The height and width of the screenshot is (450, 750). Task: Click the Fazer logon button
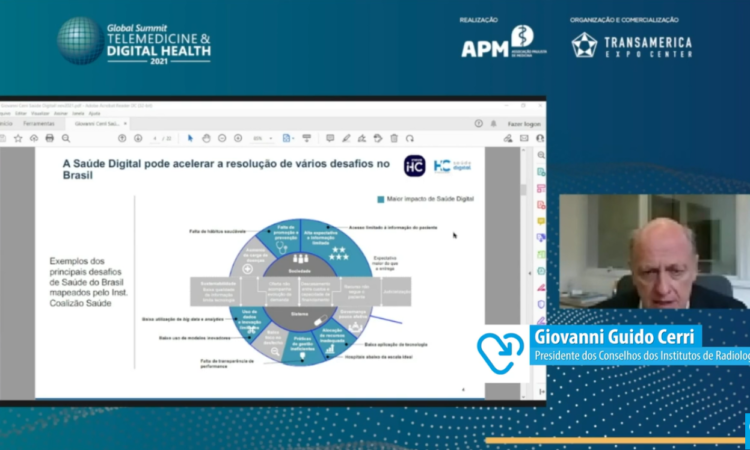(523, 123)
